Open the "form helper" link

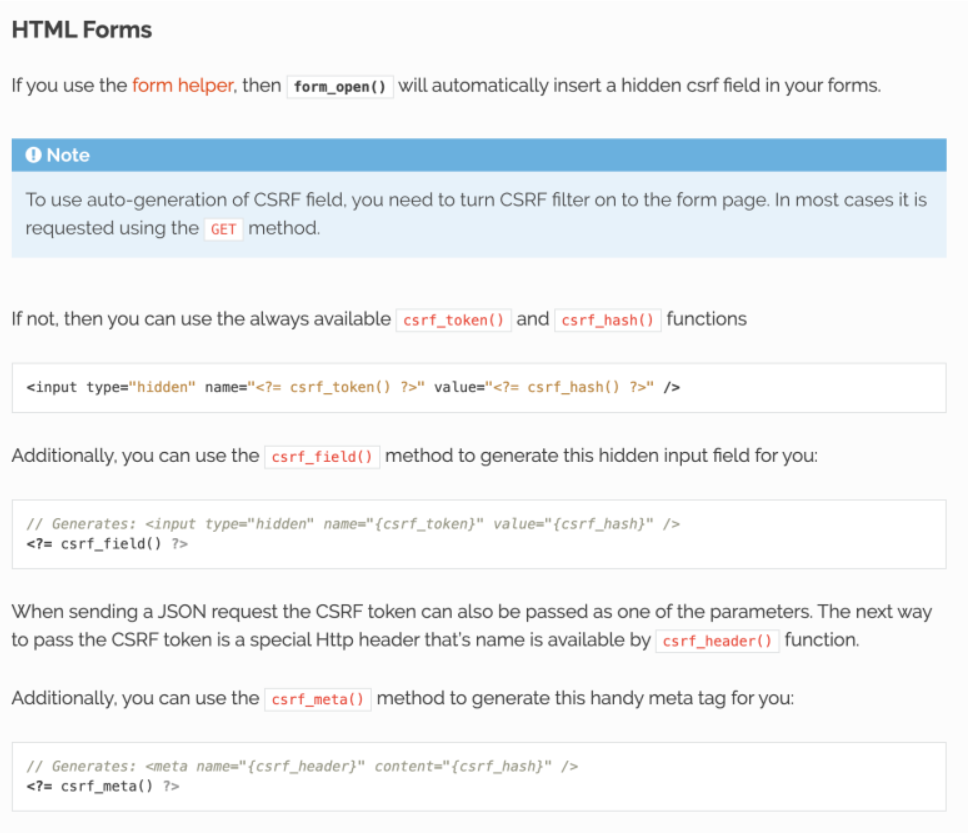[181, 85]
